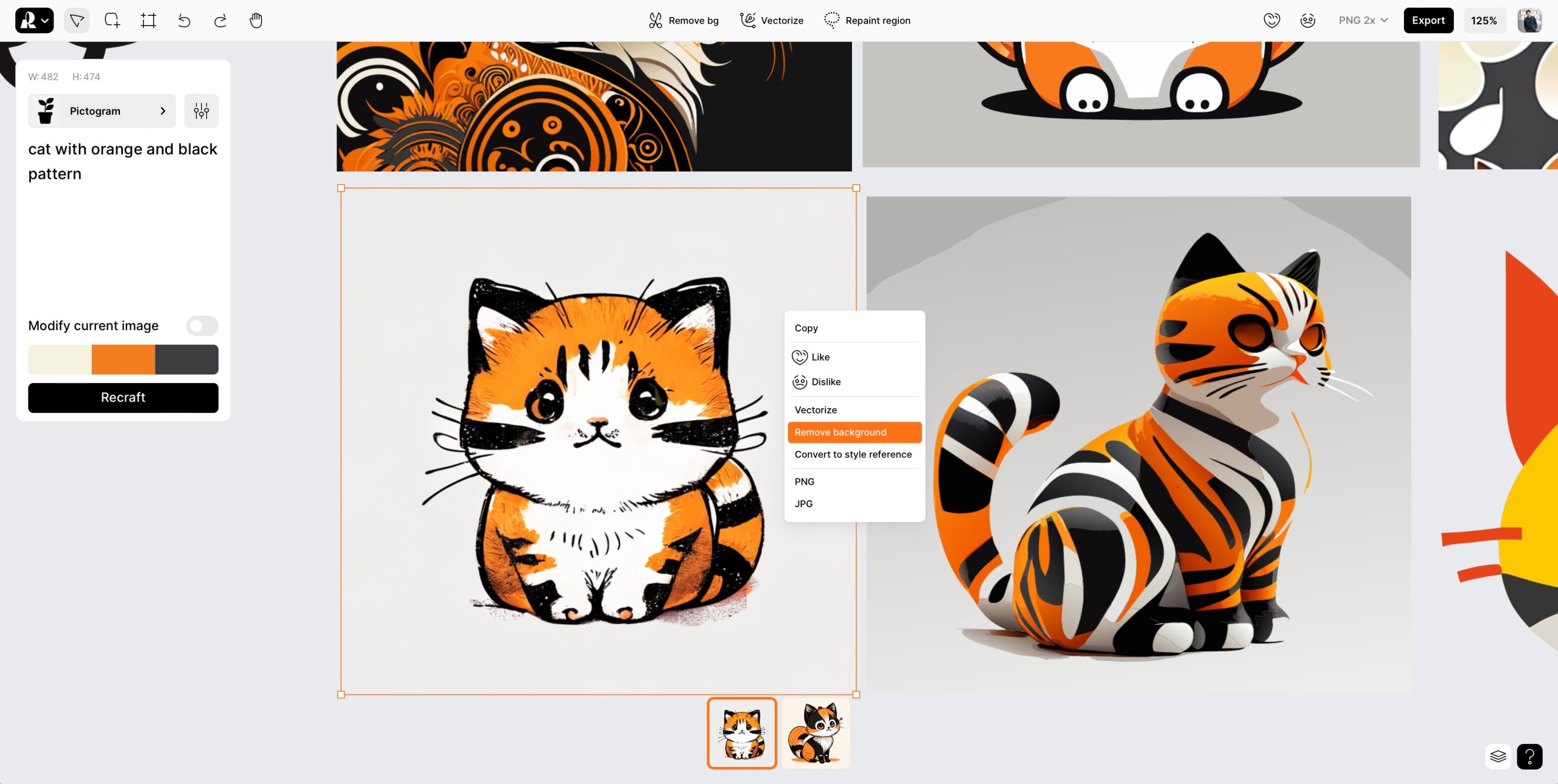Select Convert to style reference
The image size is (1558, 784).
click(x=853, y=454)
